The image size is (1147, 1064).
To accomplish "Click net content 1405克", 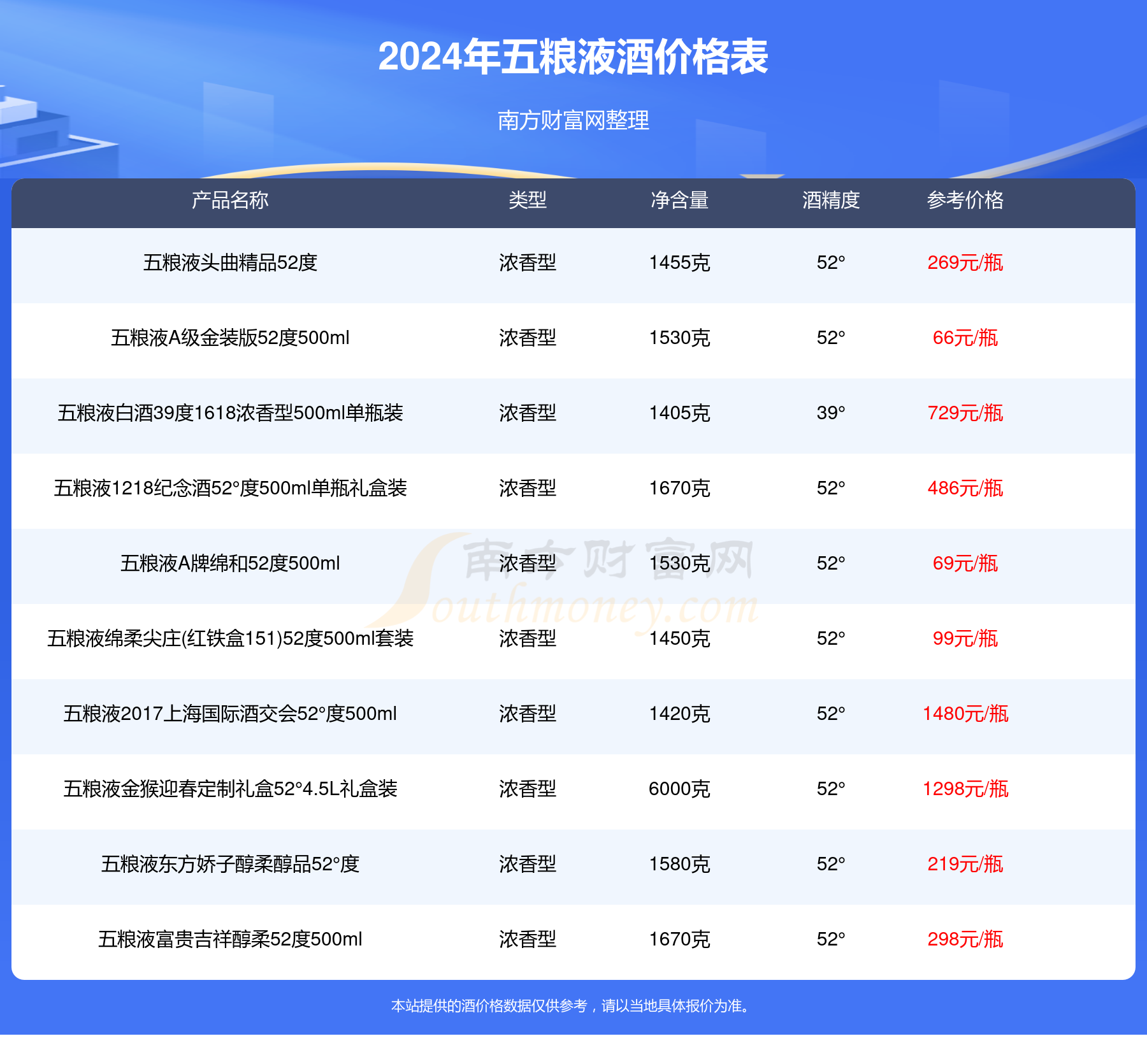I will [x=679, y=413].
